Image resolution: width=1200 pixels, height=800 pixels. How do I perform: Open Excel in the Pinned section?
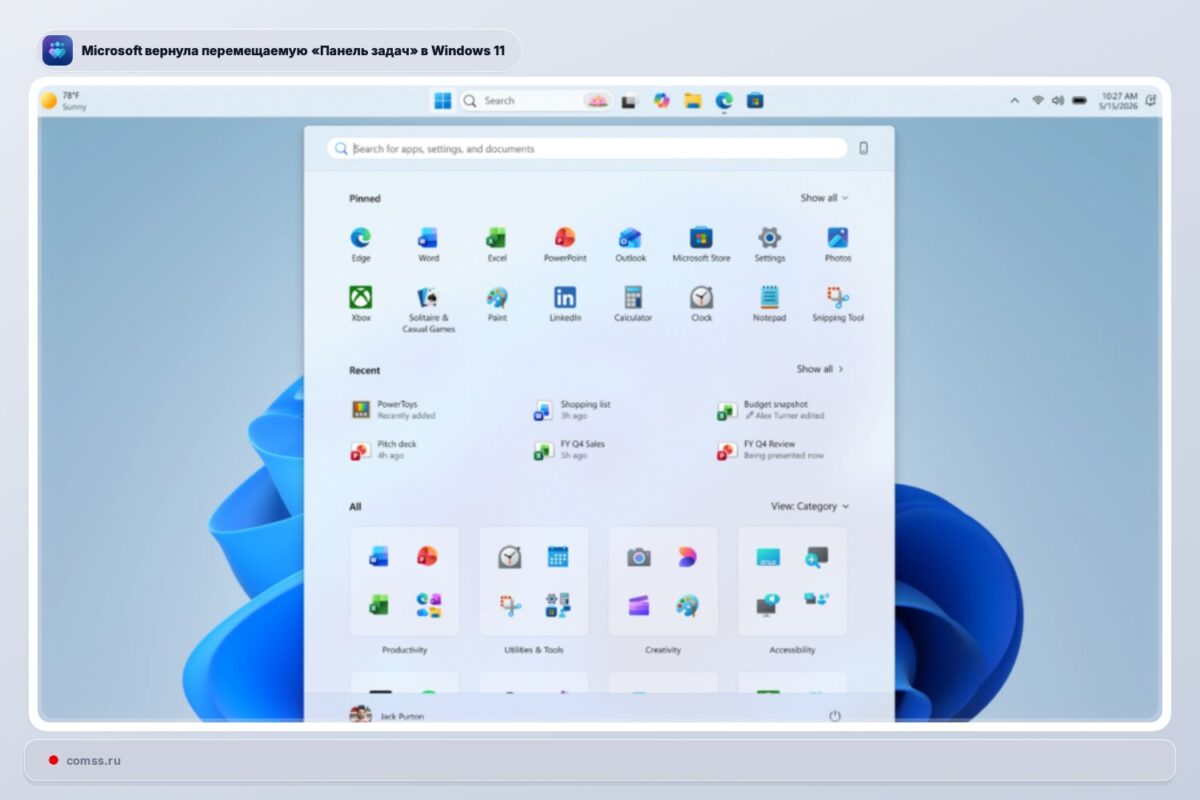click(497, 244)
